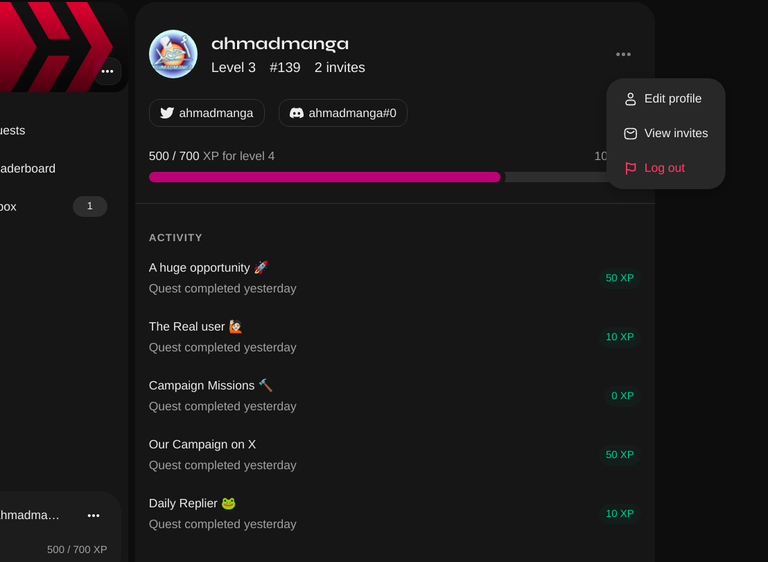This screenshot has height=562, width=768.
Task: Go to Leaderboard in the sidebar
Action: click(x=28, y=169)
